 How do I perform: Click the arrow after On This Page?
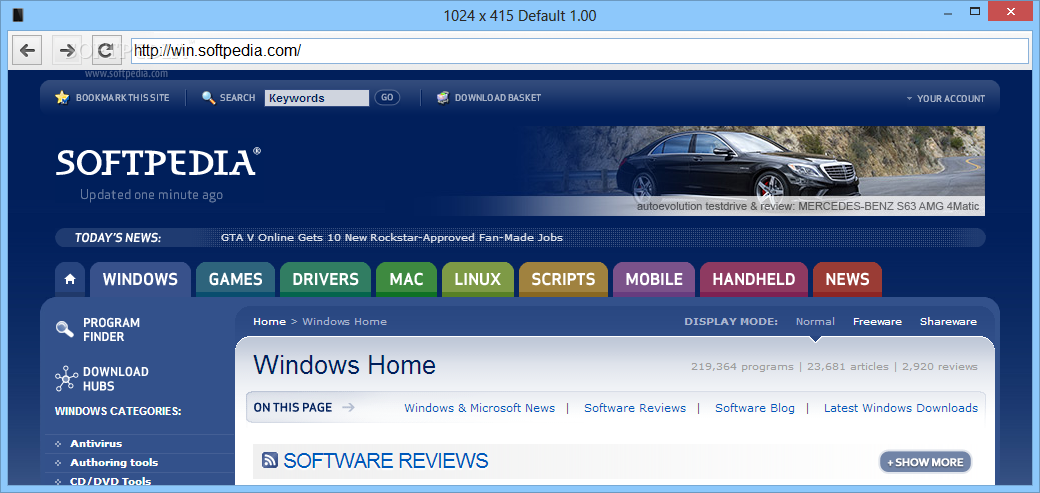(348, 407)
